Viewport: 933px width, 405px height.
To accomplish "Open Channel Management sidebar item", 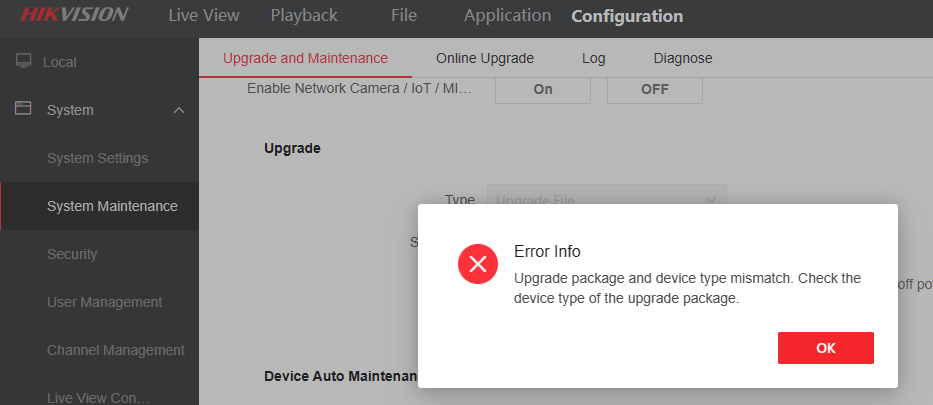I will point(115,350).
